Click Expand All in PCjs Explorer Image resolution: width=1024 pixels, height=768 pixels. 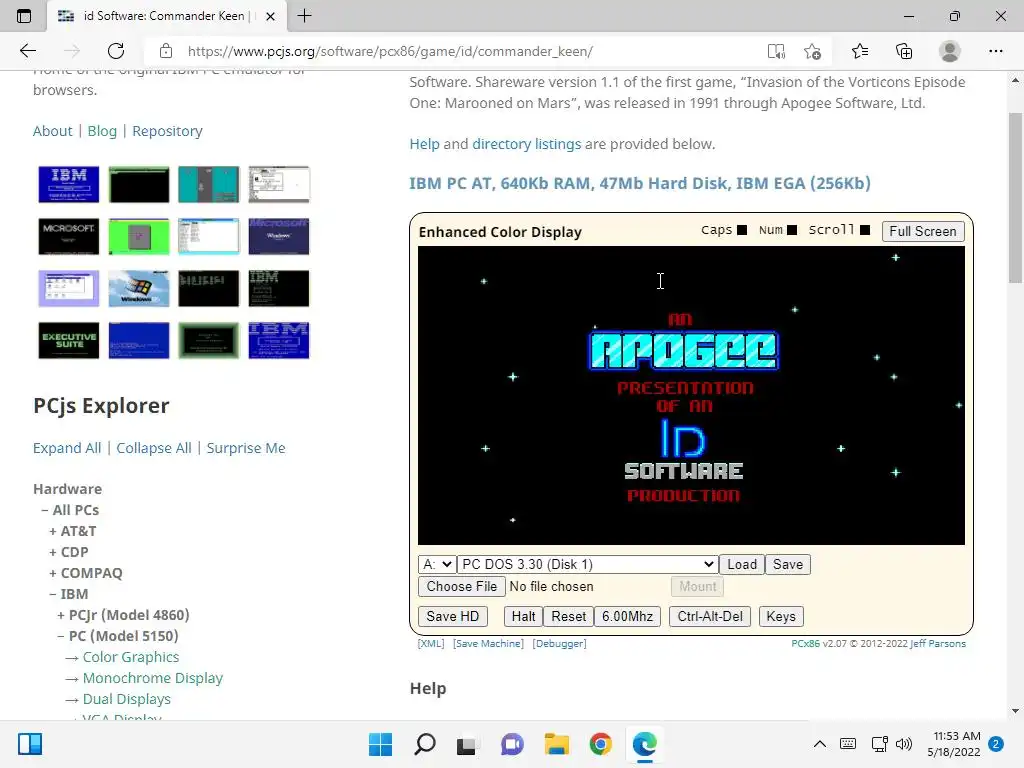coord(67,448)
